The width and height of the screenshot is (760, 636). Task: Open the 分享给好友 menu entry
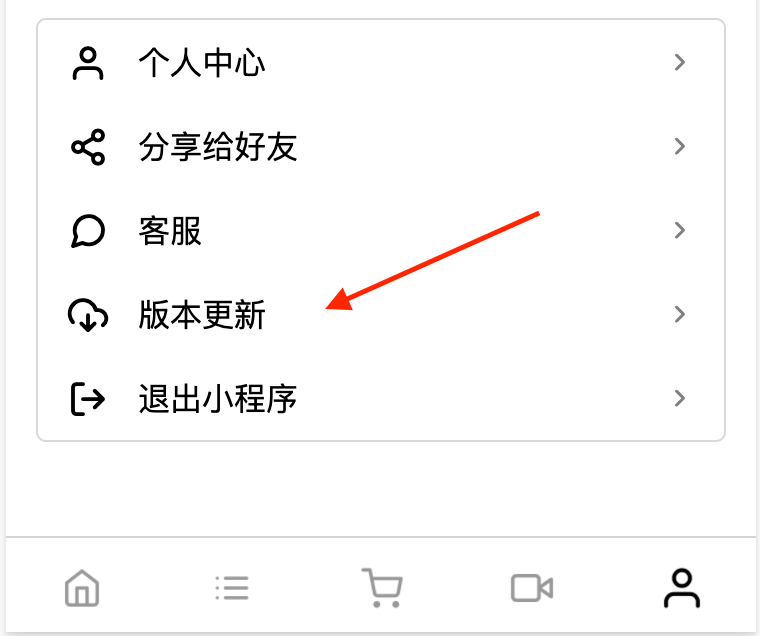[x=380, y=146]
